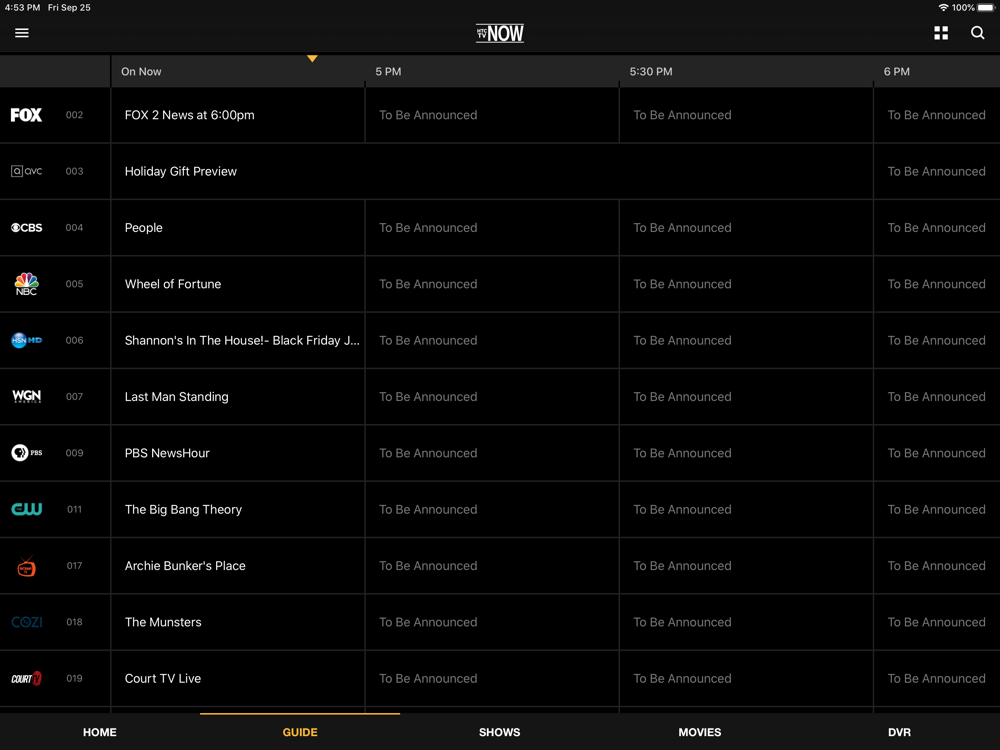Select the CBS channel logo
Image resolution: width=1000 pixels, height=750 pixels.
[27, 228]
